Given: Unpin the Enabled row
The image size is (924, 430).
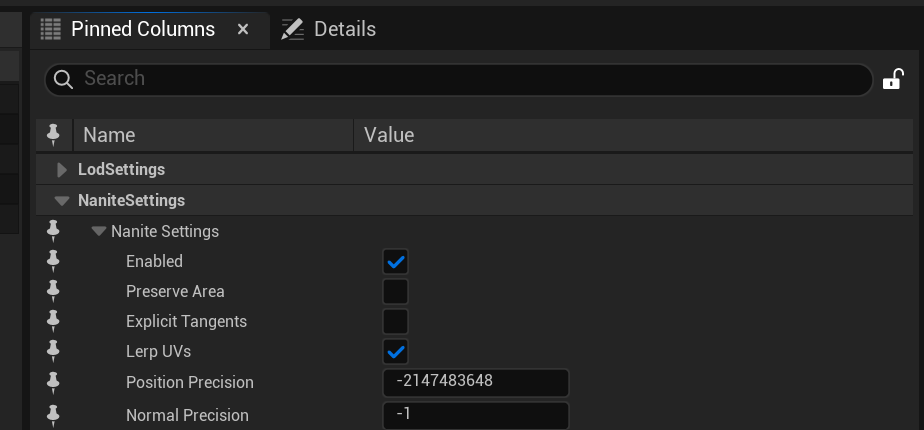Looking at the screenshot, I should pos(53,261).
